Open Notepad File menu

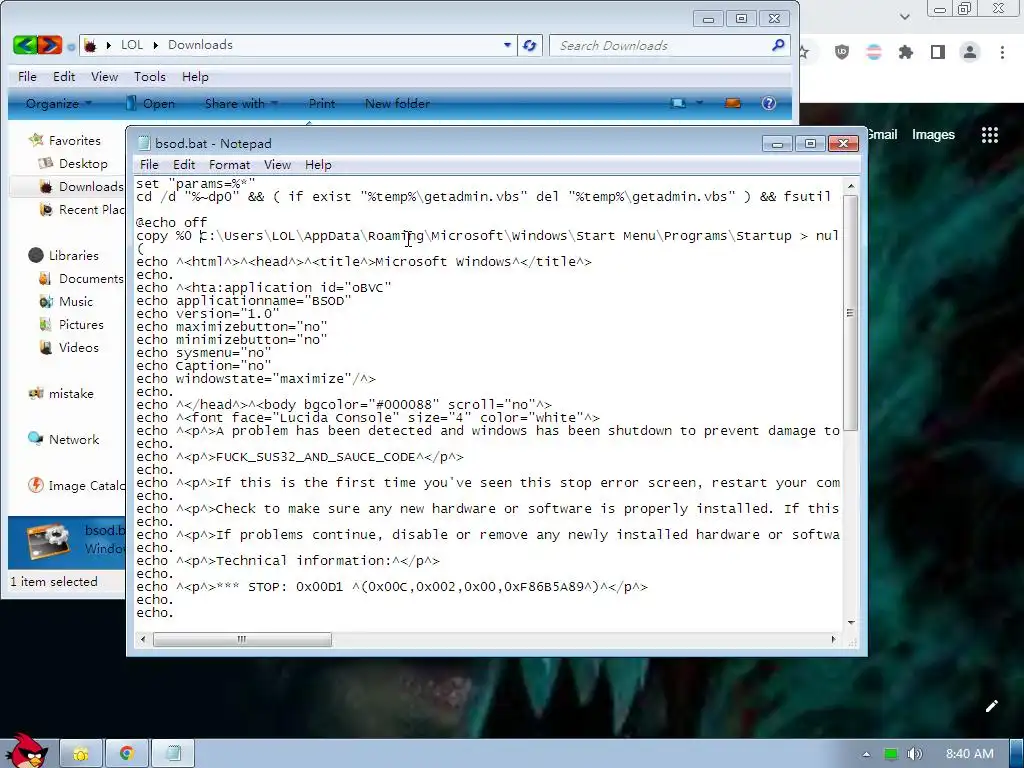[x=149, y=165]
